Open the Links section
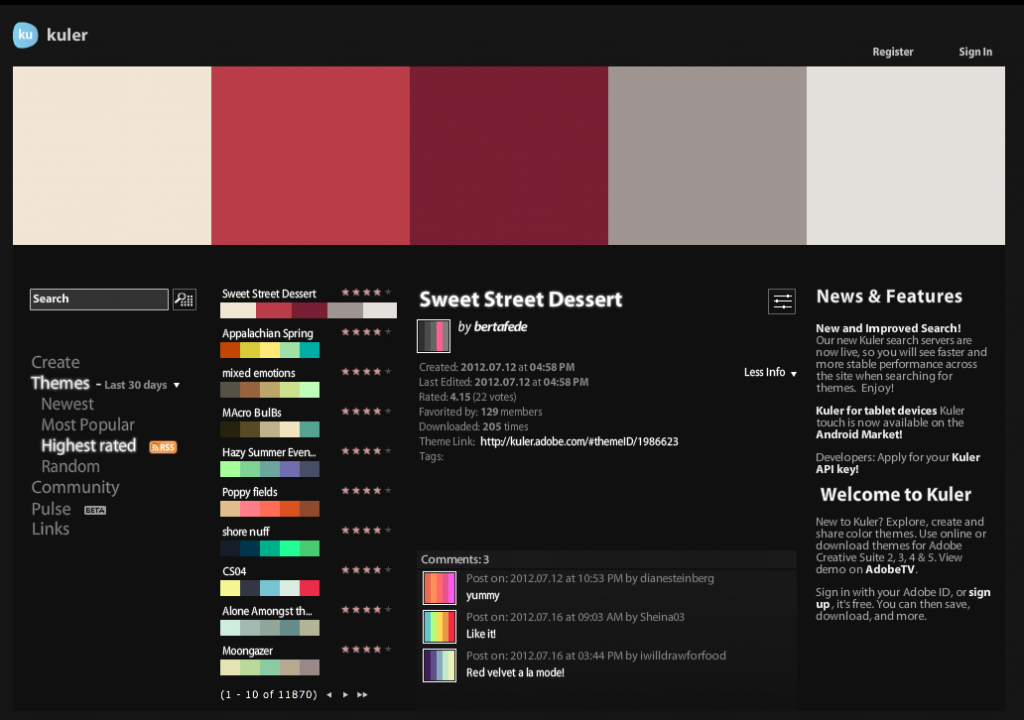Viewport: 1024px width, 720px height. [50, 529]
